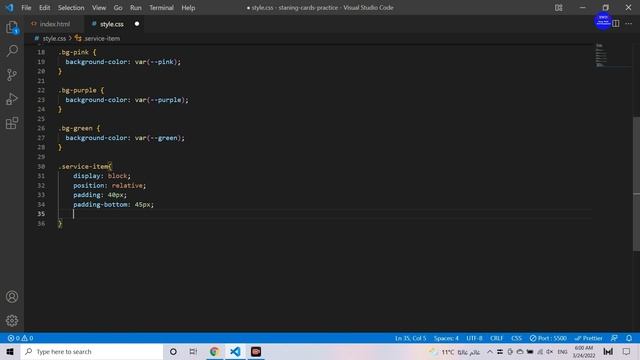Open the Go menu
The height and width of the screenshot is (360, 640).
coord(118,8)
